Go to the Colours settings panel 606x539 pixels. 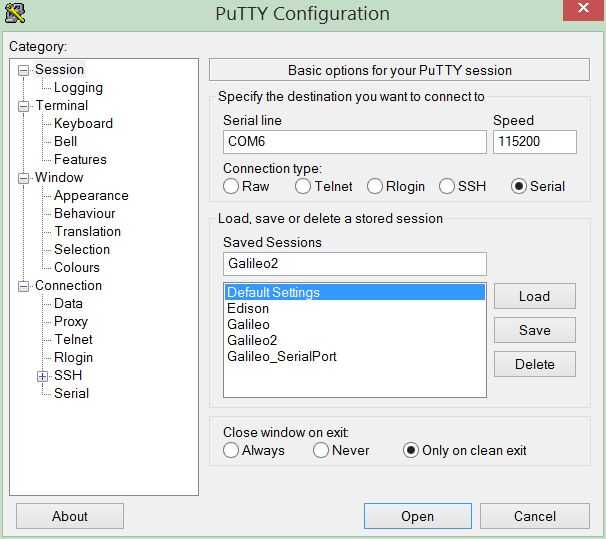click(77, 268)
